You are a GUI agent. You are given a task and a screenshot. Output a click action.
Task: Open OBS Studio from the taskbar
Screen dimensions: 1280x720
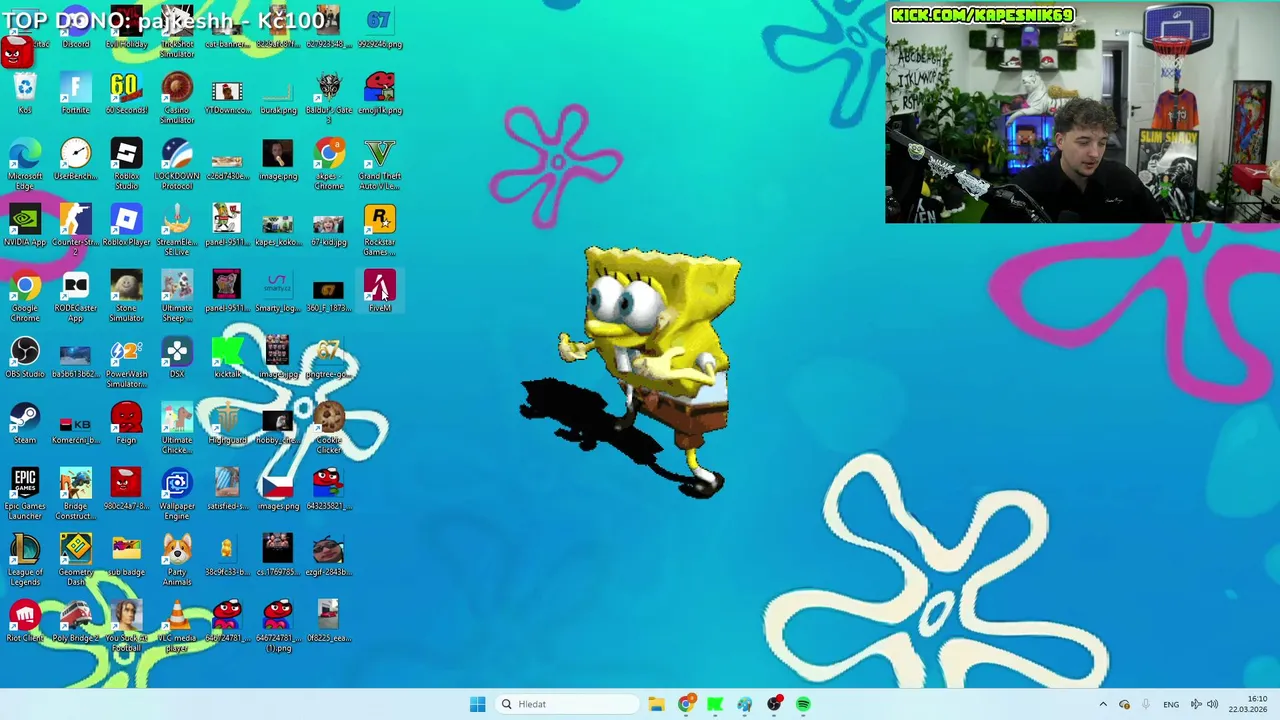[x=774, y=704]
